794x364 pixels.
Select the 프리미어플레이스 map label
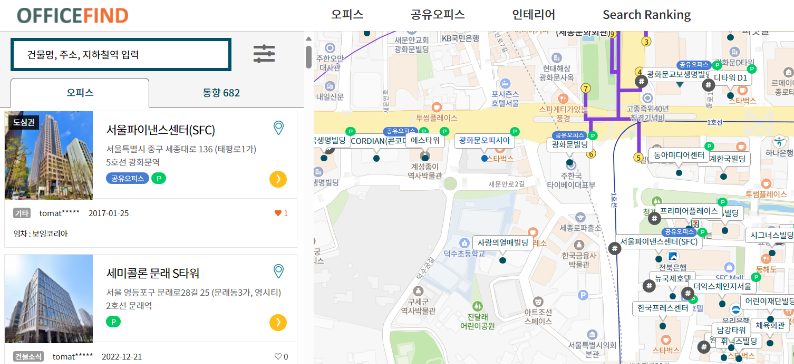tap(689, 211)
